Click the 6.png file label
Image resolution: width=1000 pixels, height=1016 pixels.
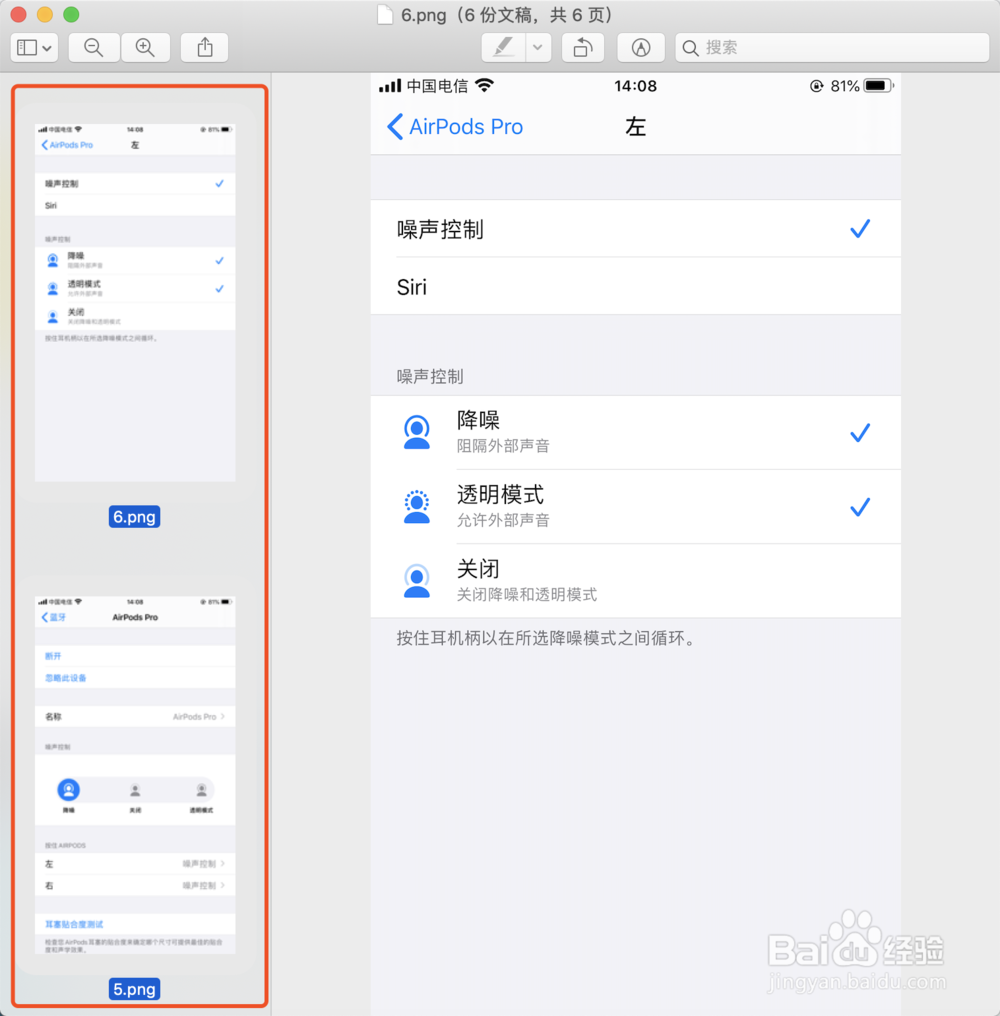point(134,517)
